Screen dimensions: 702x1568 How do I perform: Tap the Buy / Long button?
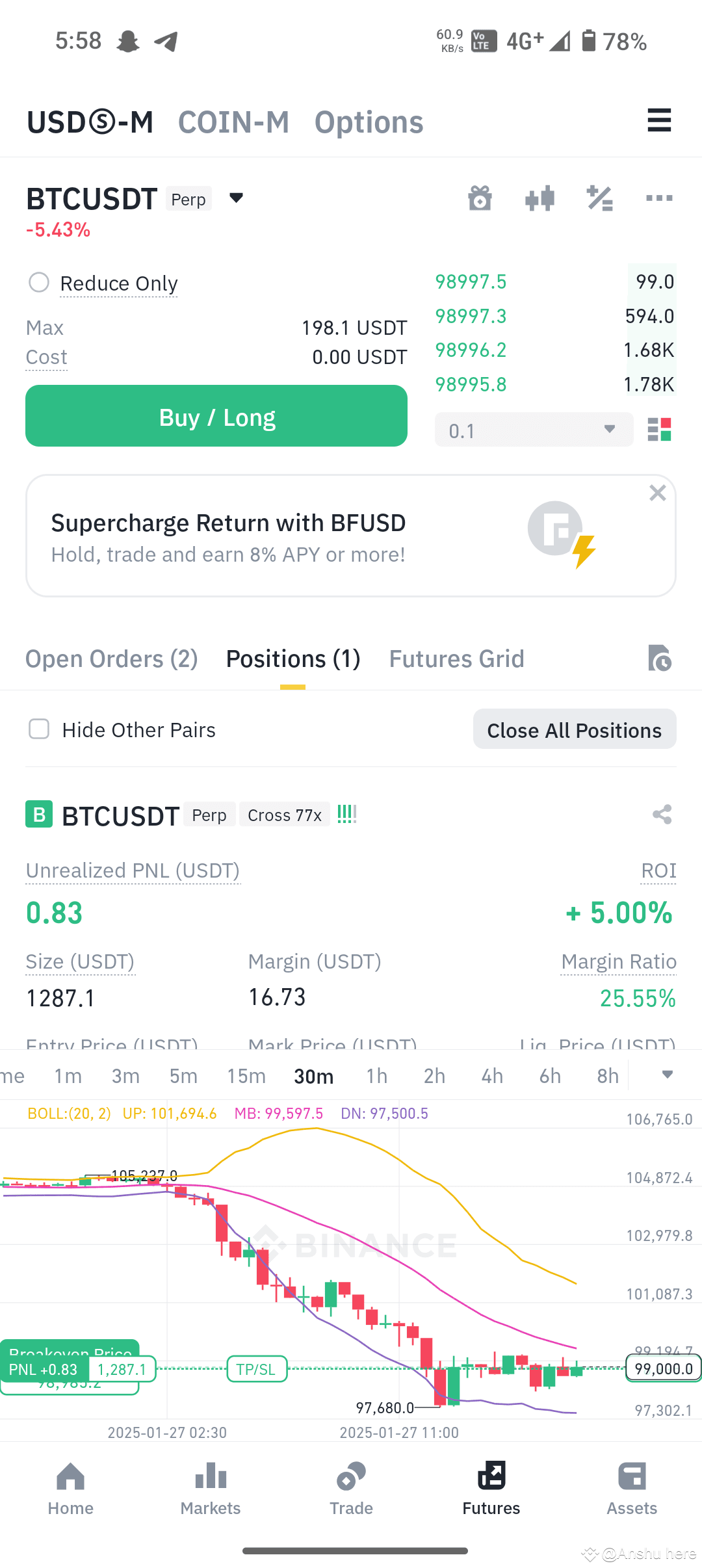click(216, 416)
